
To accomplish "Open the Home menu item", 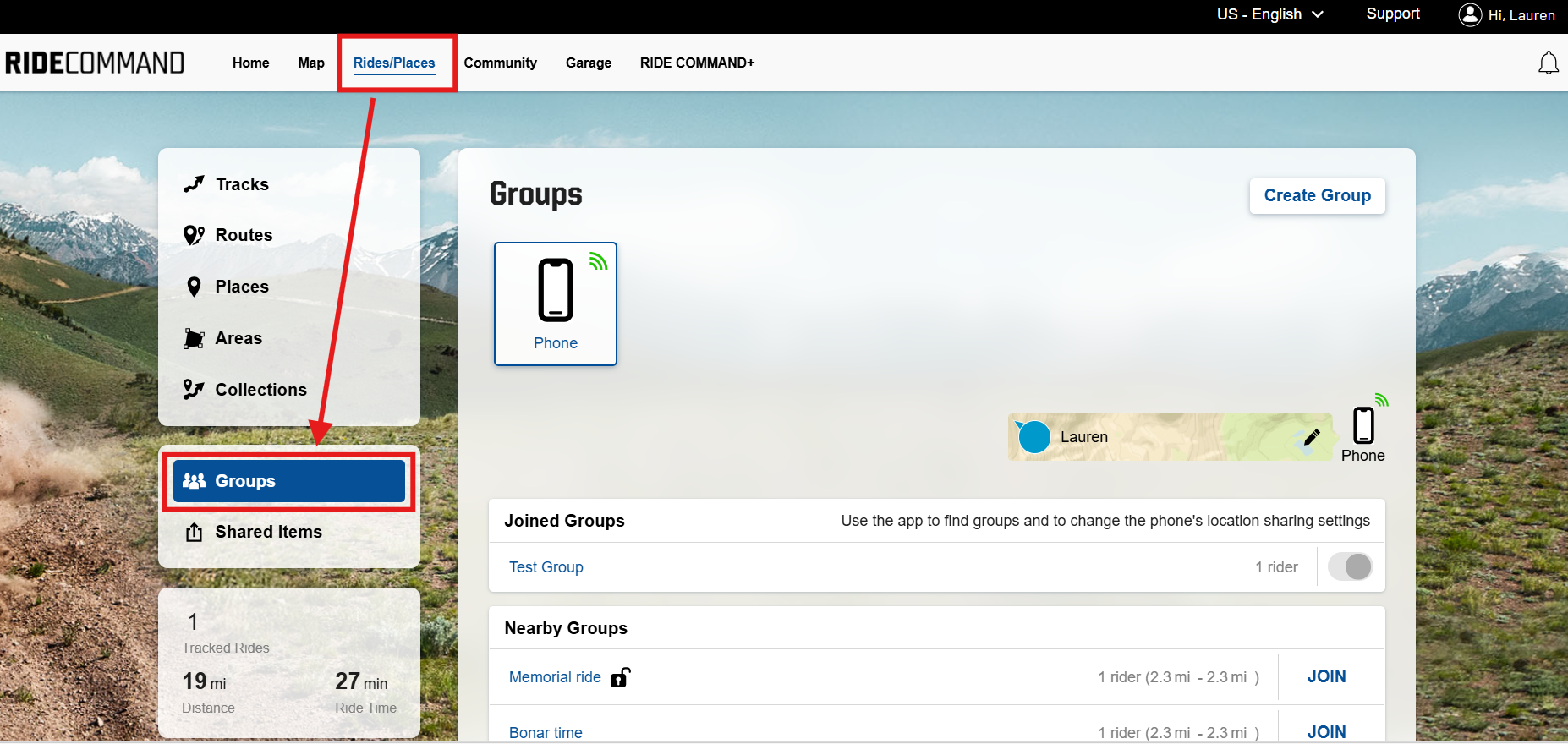I will 250,63.
